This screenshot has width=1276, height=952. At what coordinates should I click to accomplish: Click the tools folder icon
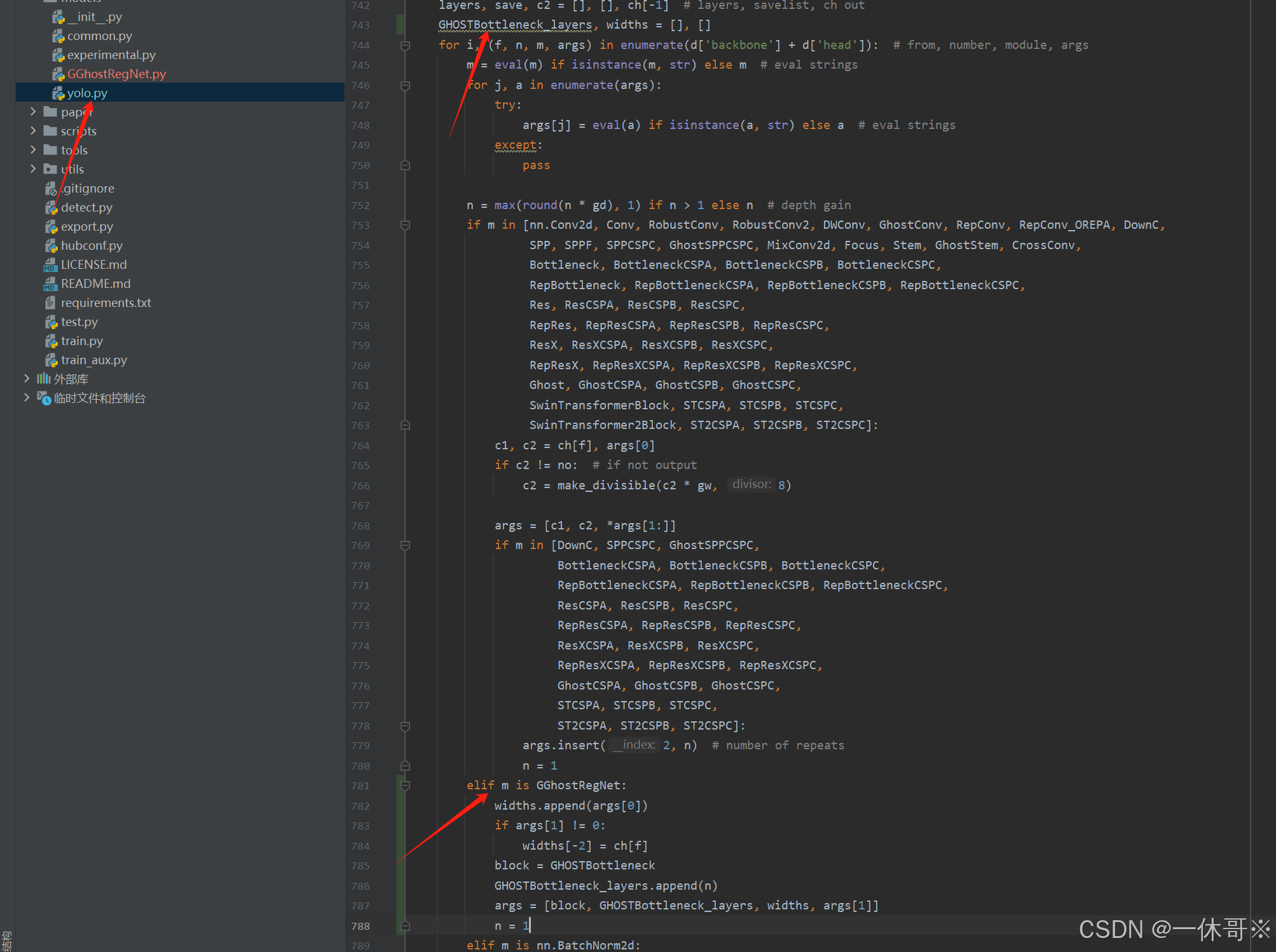point(50,150)
